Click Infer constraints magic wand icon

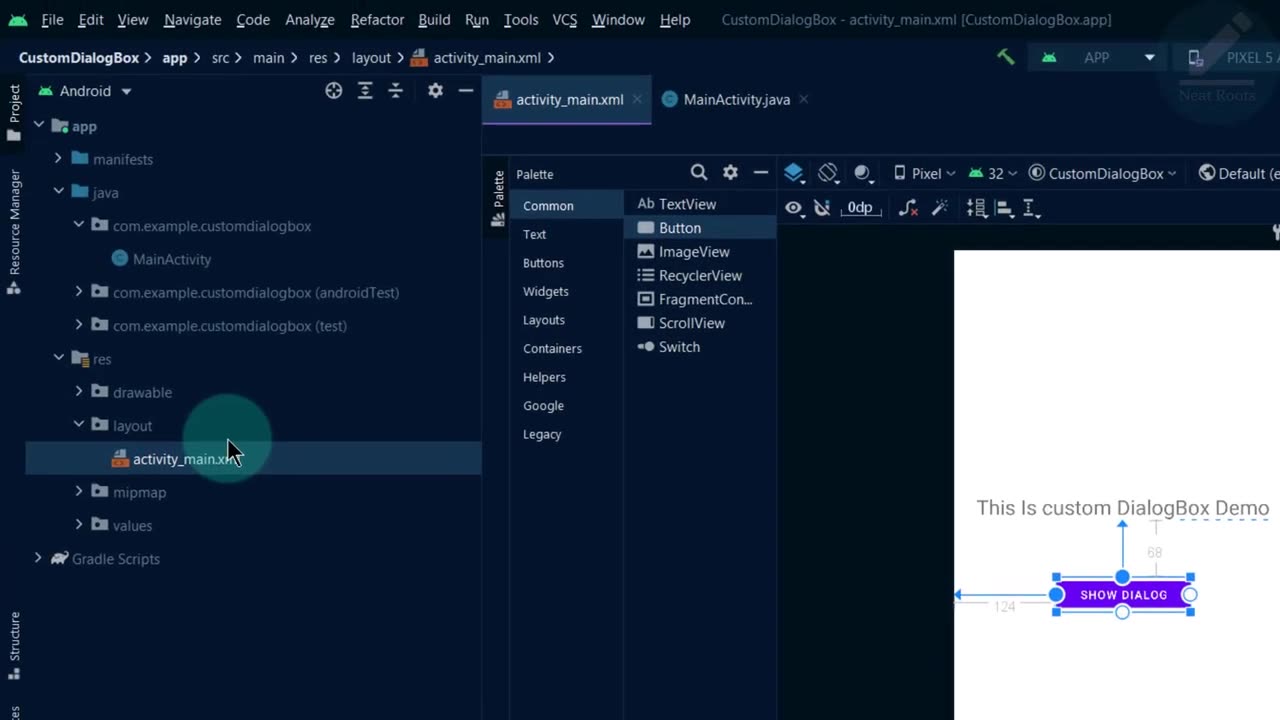940,208
